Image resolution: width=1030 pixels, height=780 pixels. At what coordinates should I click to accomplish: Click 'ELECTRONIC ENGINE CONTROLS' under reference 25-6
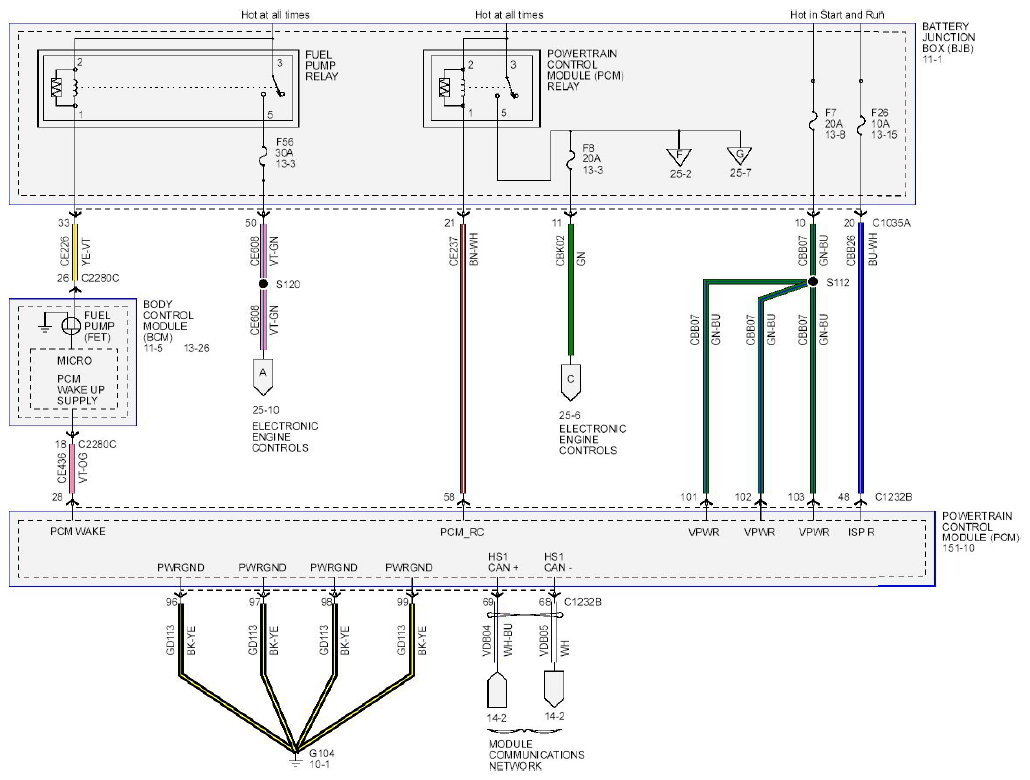point(593,440)
